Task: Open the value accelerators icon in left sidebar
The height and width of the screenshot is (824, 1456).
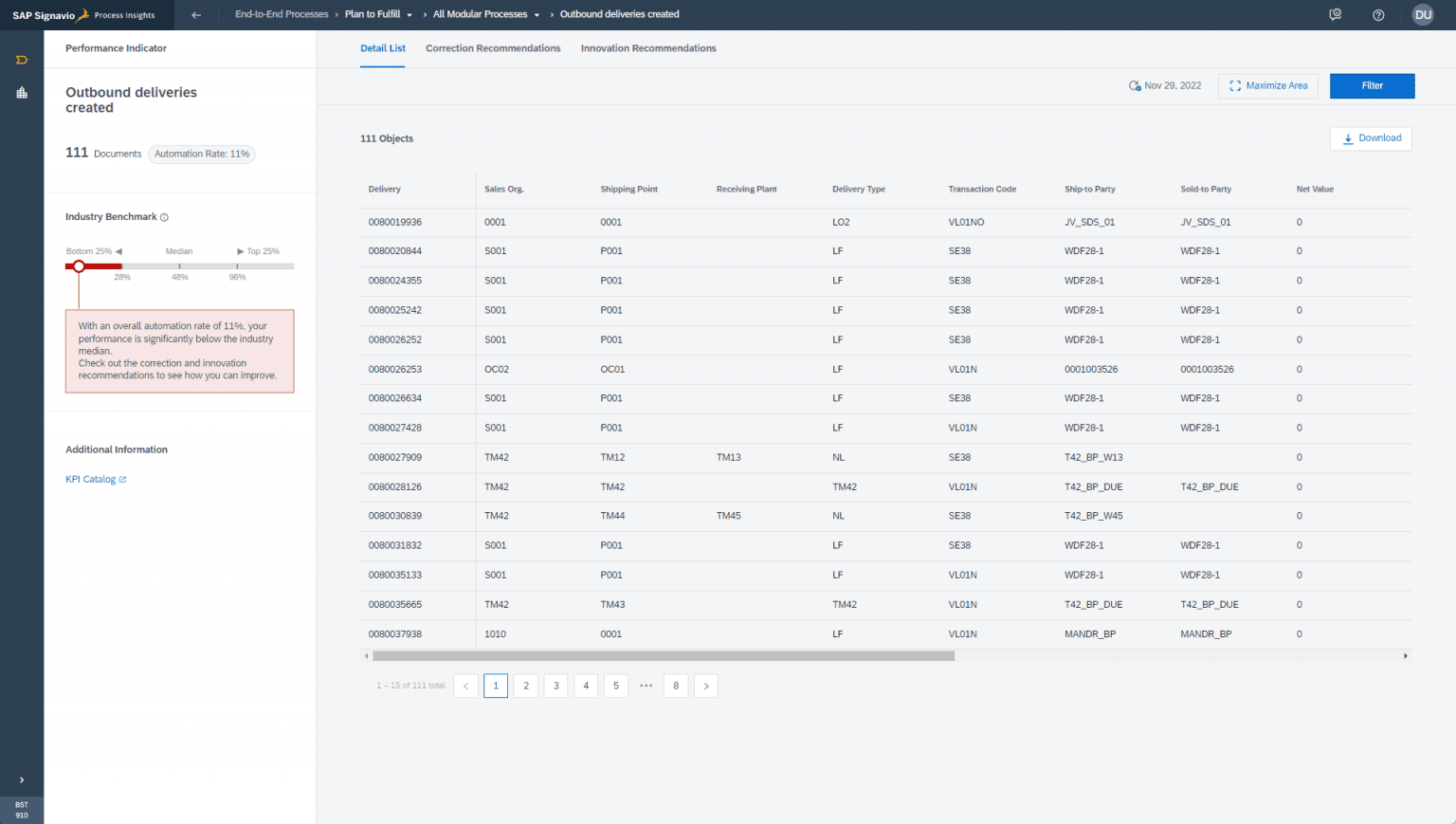Action: pyautogui.click(x=21, y=92)
